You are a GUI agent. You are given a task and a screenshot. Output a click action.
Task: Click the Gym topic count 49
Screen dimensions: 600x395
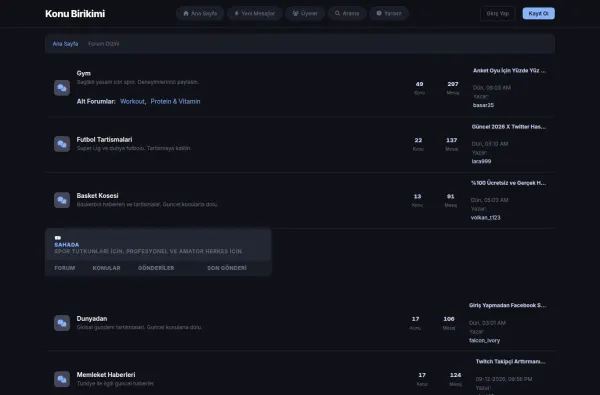tap(419, 84)
